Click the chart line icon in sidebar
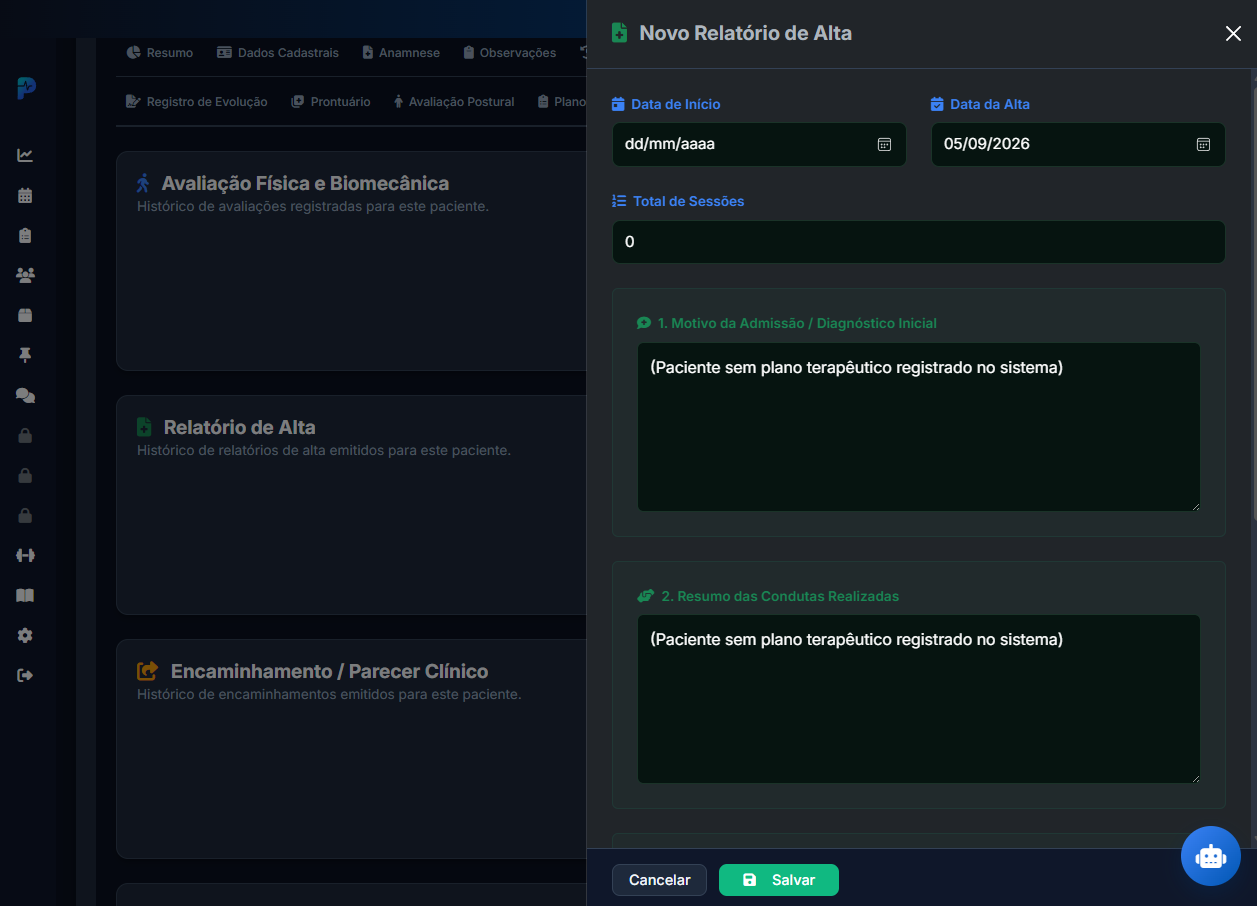The width and height of the screenshot is (1257, 906). point(25,155)
